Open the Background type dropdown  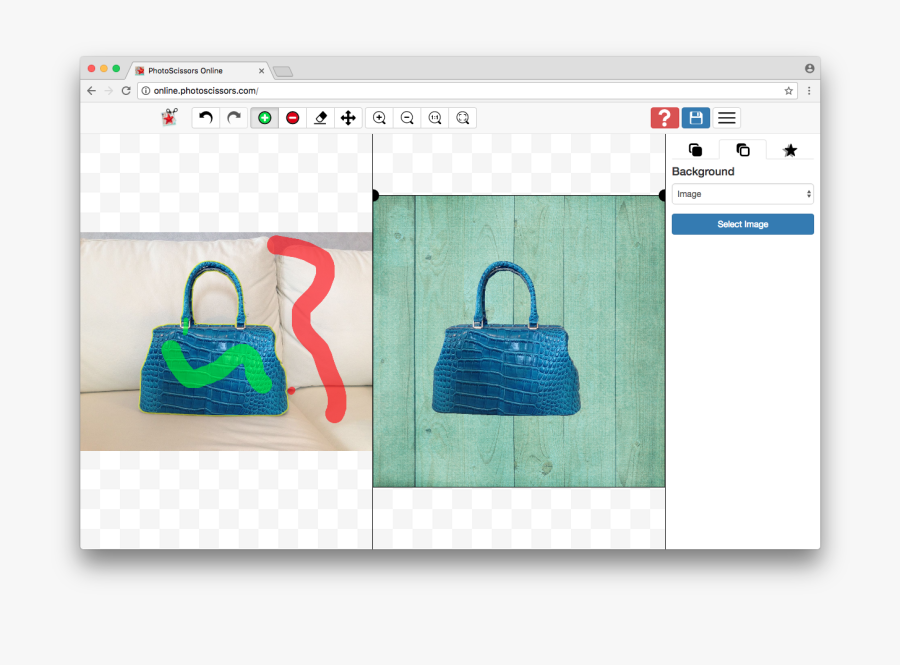click(x=742, y=193)
